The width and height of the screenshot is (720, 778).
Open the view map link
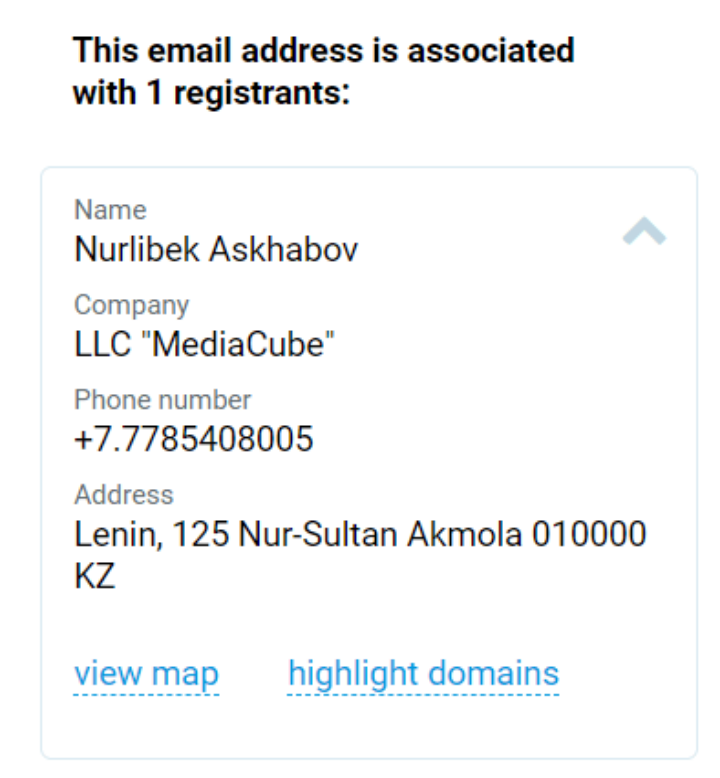coord(146,673)
